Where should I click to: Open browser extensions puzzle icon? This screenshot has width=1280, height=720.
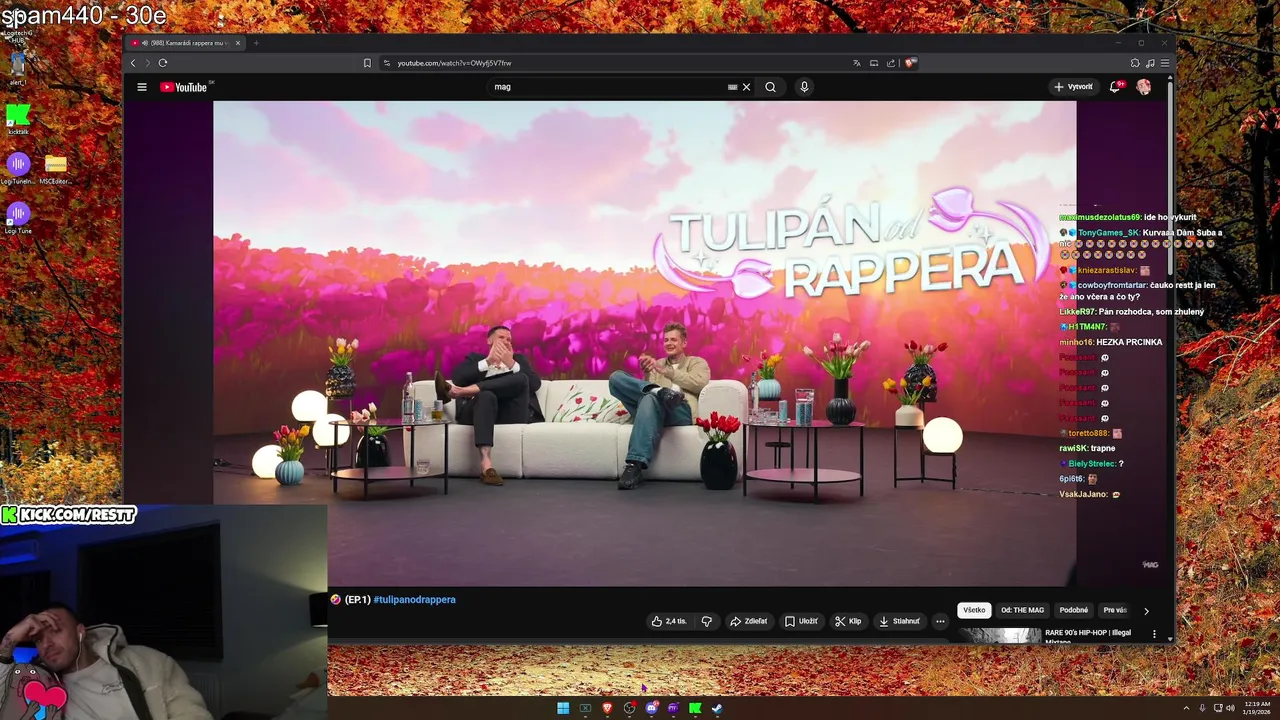[x=1135, y=63]
